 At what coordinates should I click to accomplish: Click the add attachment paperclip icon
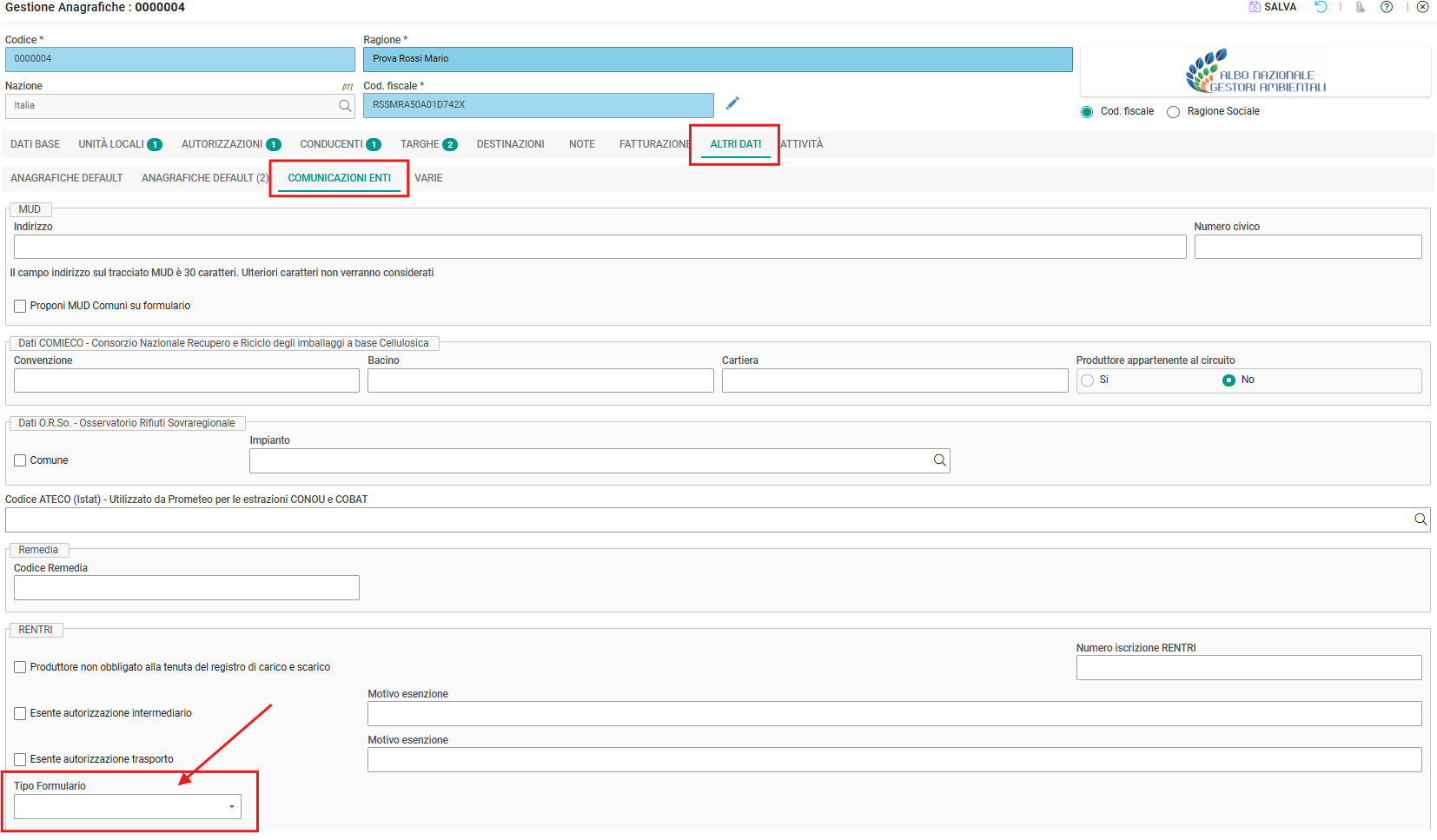[x=1361, y=7]
